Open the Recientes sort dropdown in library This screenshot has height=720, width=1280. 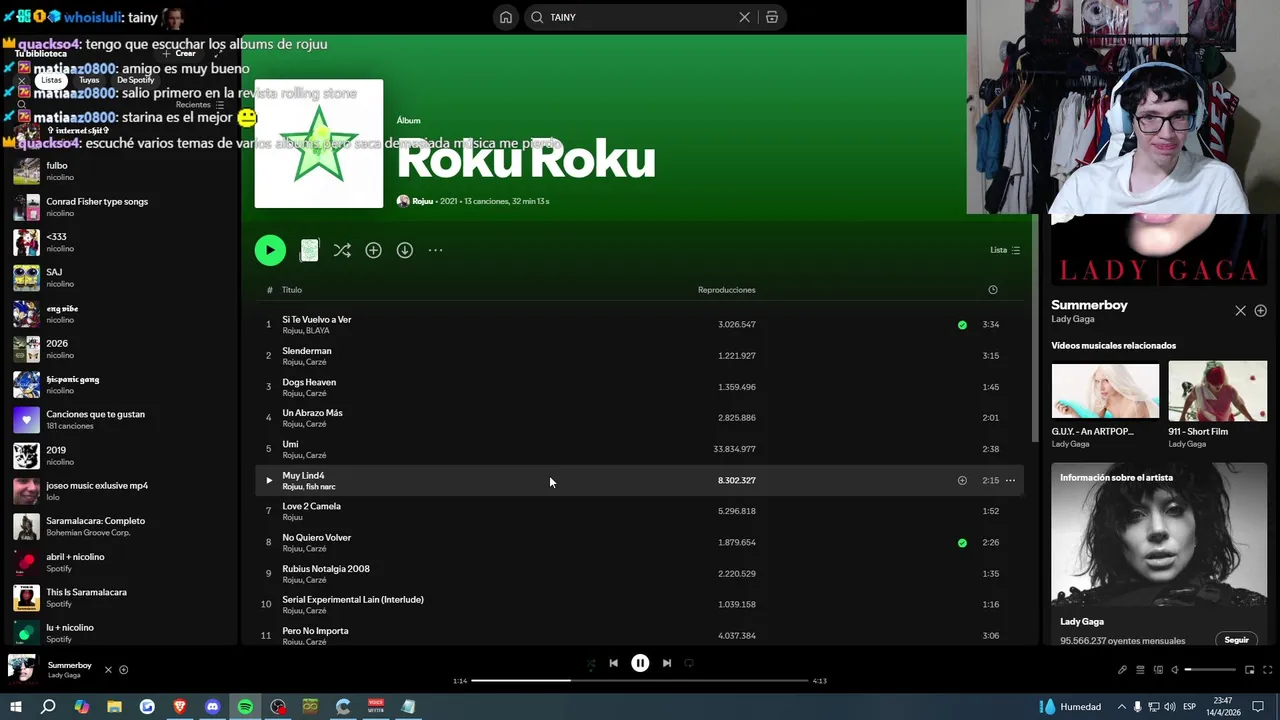tap(200, 105)
